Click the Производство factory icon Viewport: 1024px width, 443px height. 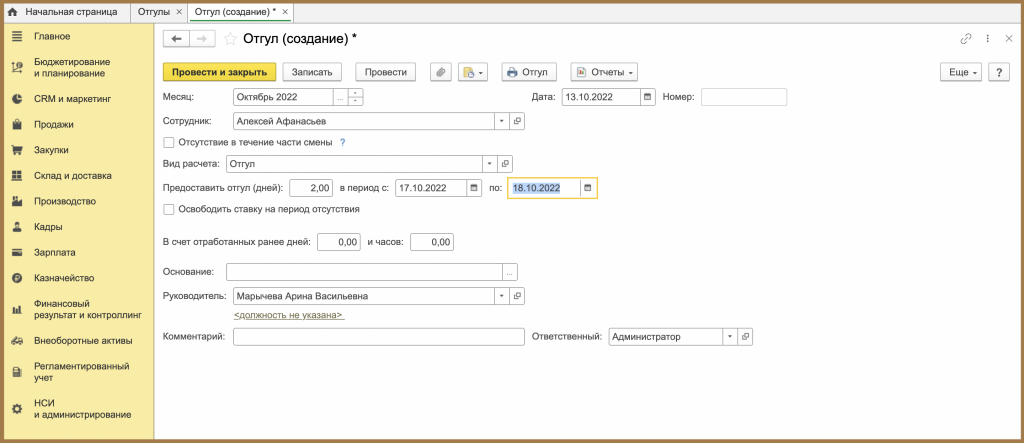[18, 201]
